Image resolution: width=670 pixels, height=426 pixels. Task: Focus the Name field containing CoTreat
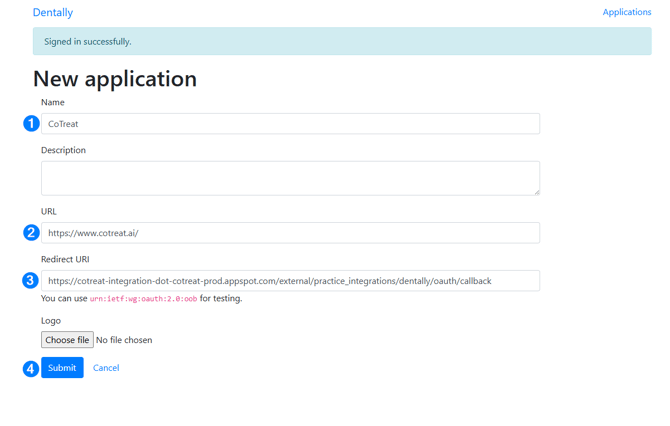point(290,124)
